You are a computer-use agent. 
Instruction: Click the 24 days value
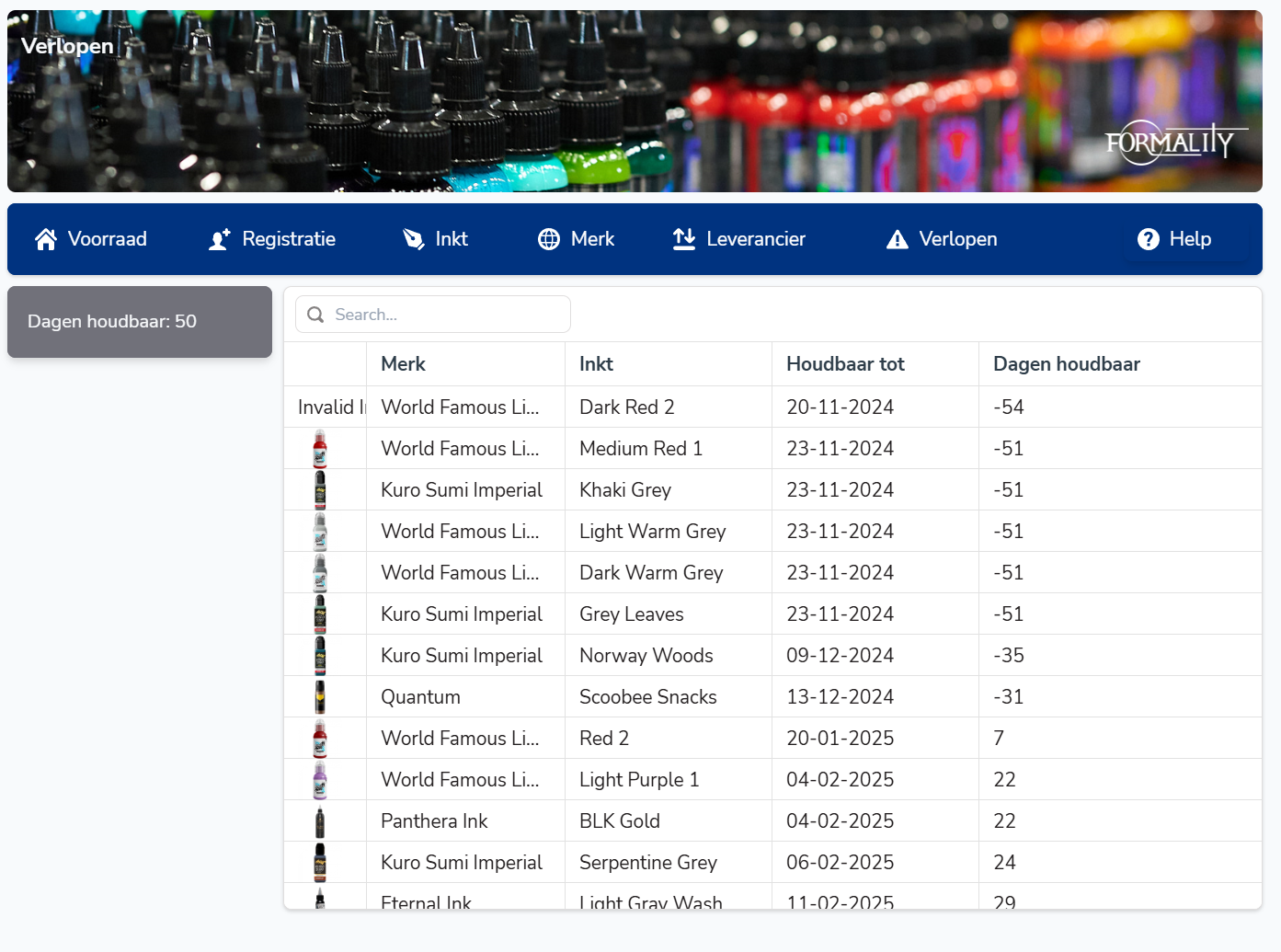1004,863
